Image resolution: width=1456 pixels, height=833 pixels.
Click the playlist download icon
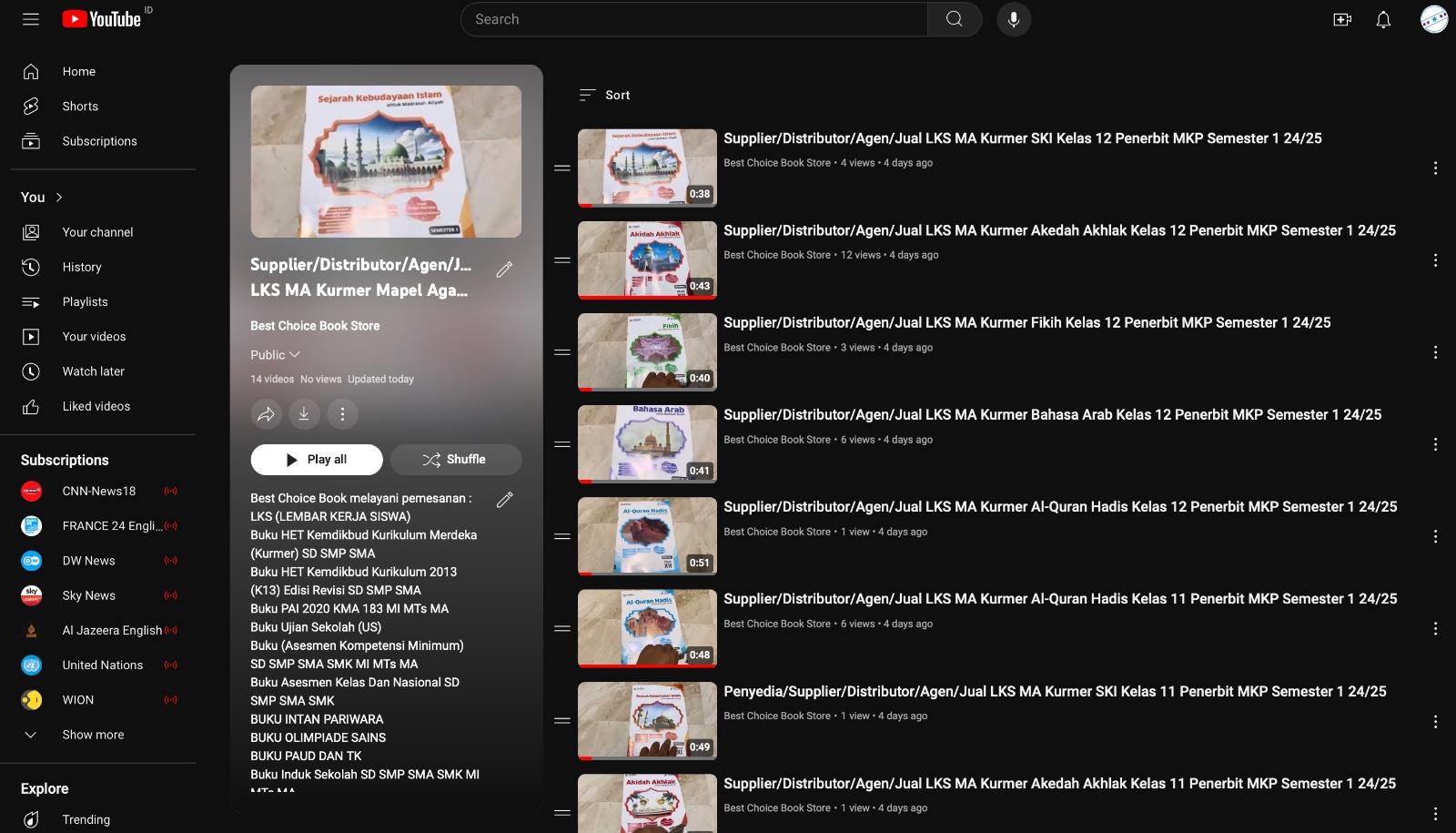click(x=304, y=414)
